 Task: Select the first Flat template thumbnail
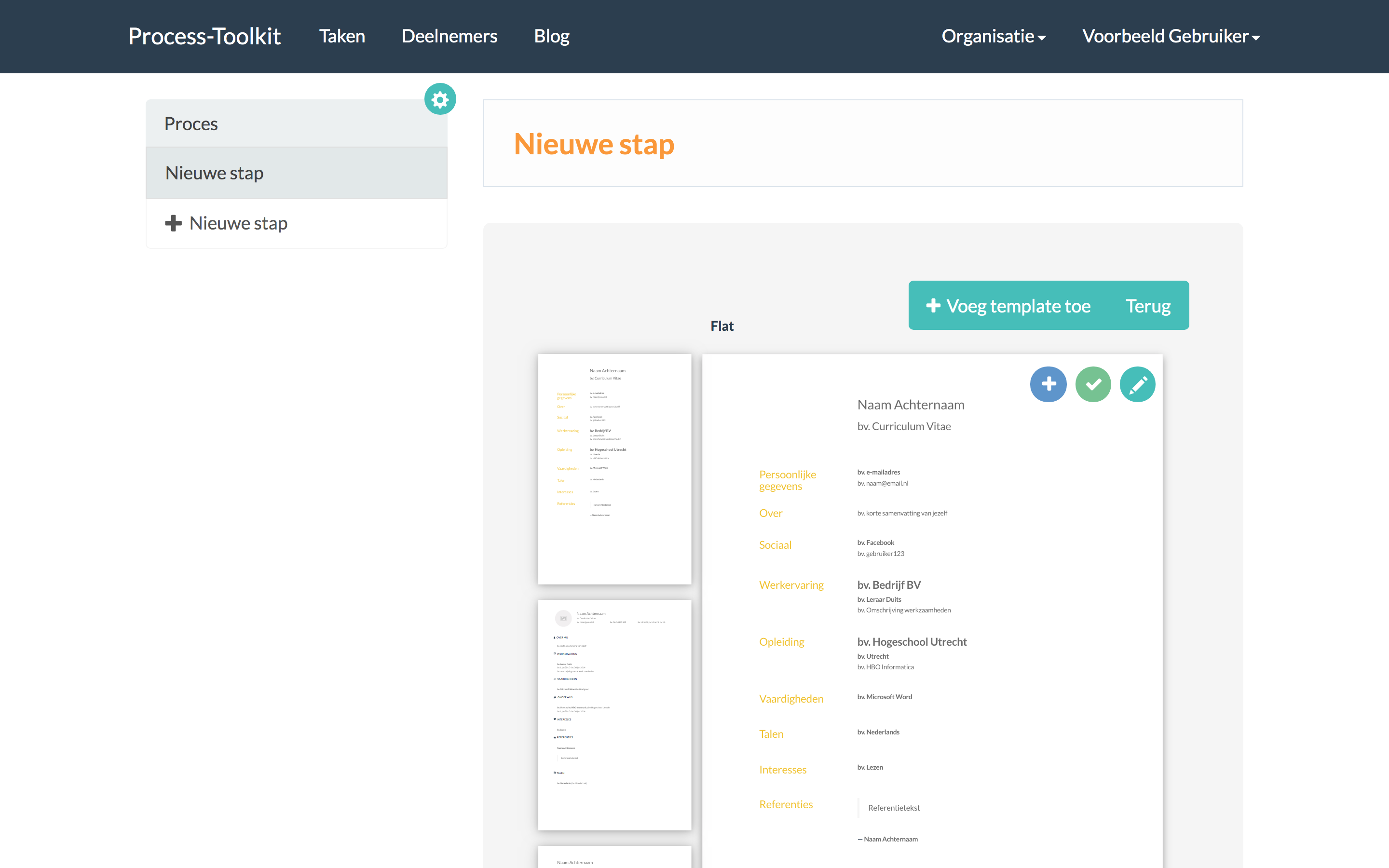615,469
